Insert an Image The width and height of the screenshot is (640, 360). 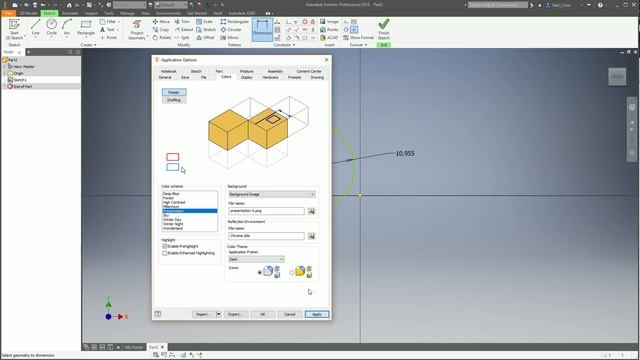(x=329, y=22)
